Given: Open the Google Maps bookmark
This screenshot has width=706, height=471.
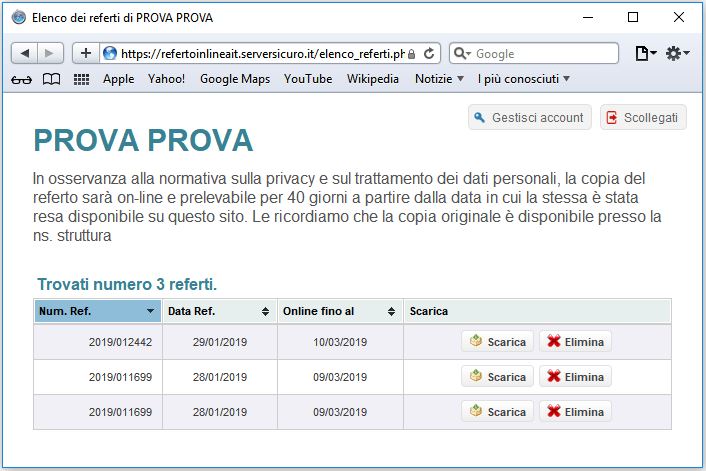Looking at the screenshot, I should (x=235, y=79).
